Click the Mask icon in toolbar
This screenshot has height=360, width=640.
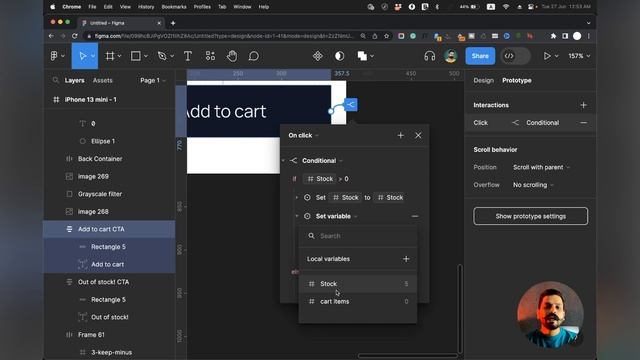pyautogui.click(x=339, y=56)
